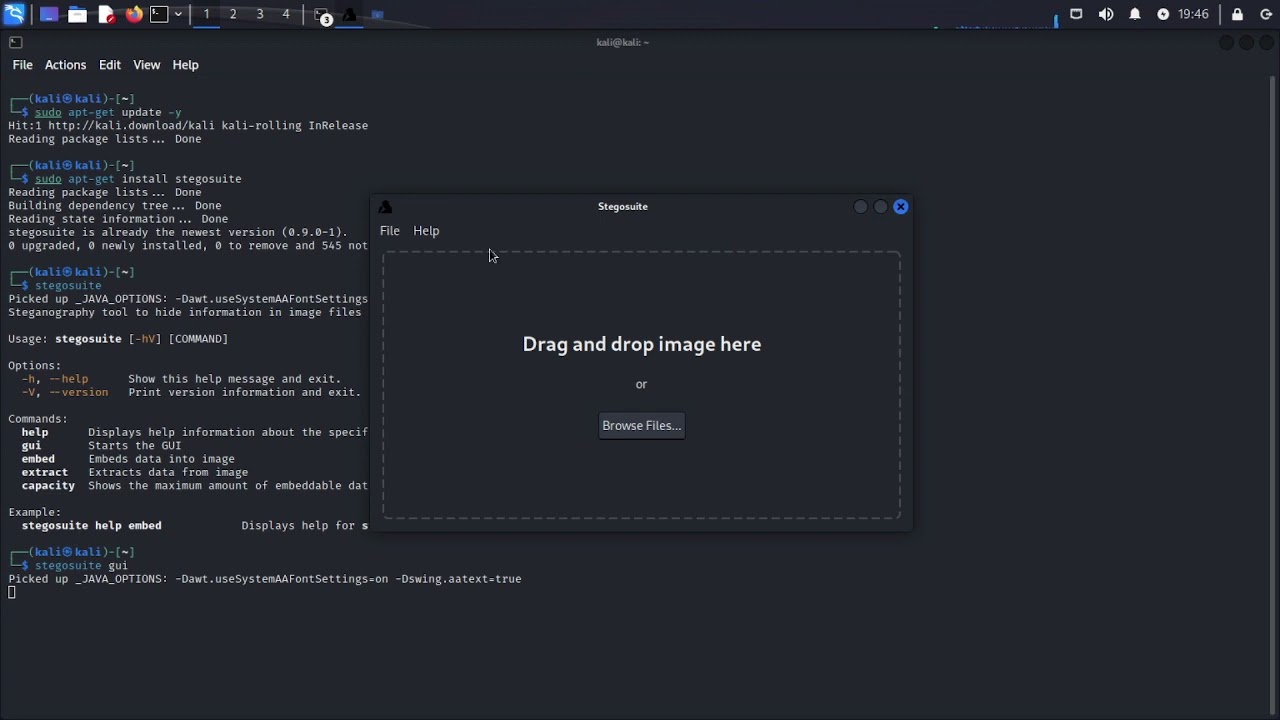Viewport: 1280px width, 720px height.
Task: Lock the screen with padlock icon
Action: point(1237,14)
